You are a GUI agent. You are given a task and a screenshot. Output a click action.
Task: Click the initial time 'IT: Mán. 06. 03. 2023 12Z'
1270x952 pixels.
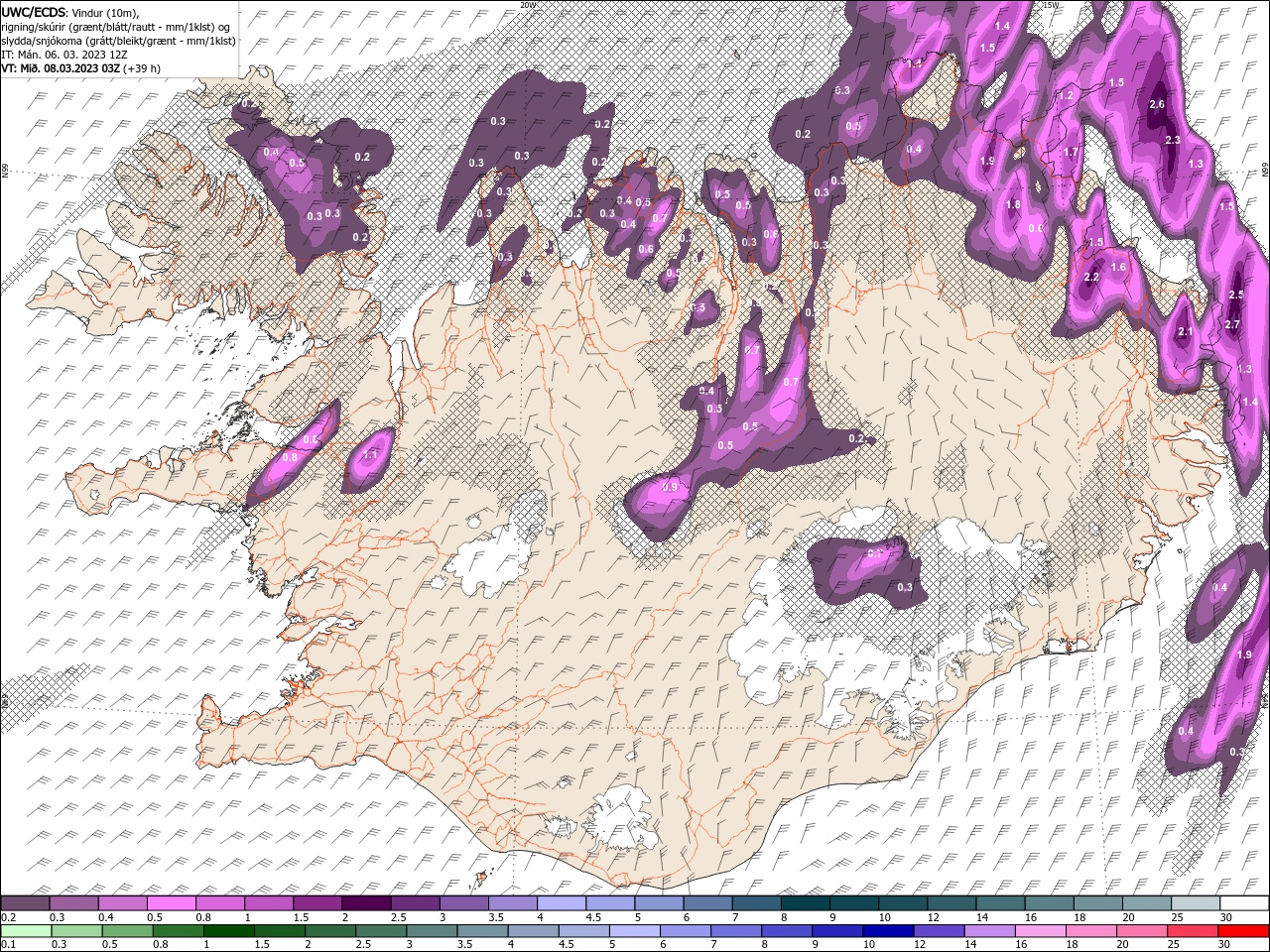pos(63,55)
